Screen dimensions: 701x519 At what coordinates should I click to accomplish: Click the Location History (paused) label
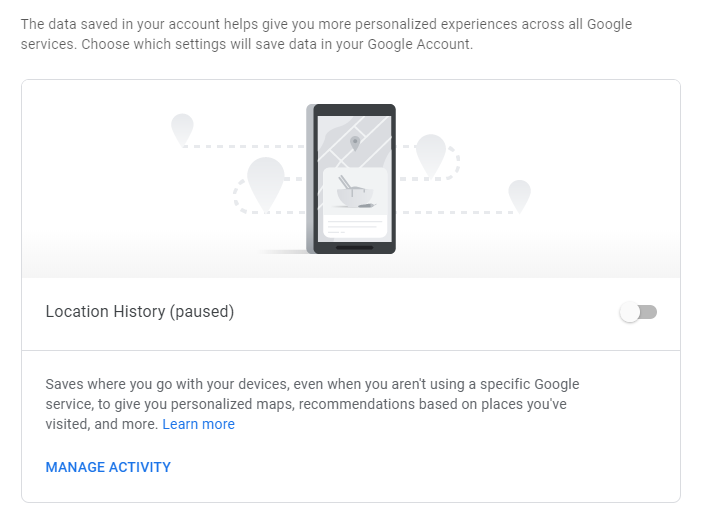[140, 312]
